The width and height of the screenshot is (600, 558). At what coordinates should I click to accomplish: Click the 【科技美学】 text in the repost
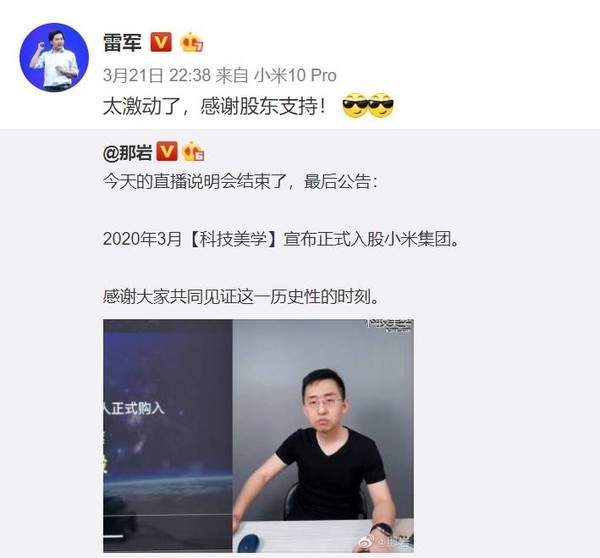click(233, 239)
